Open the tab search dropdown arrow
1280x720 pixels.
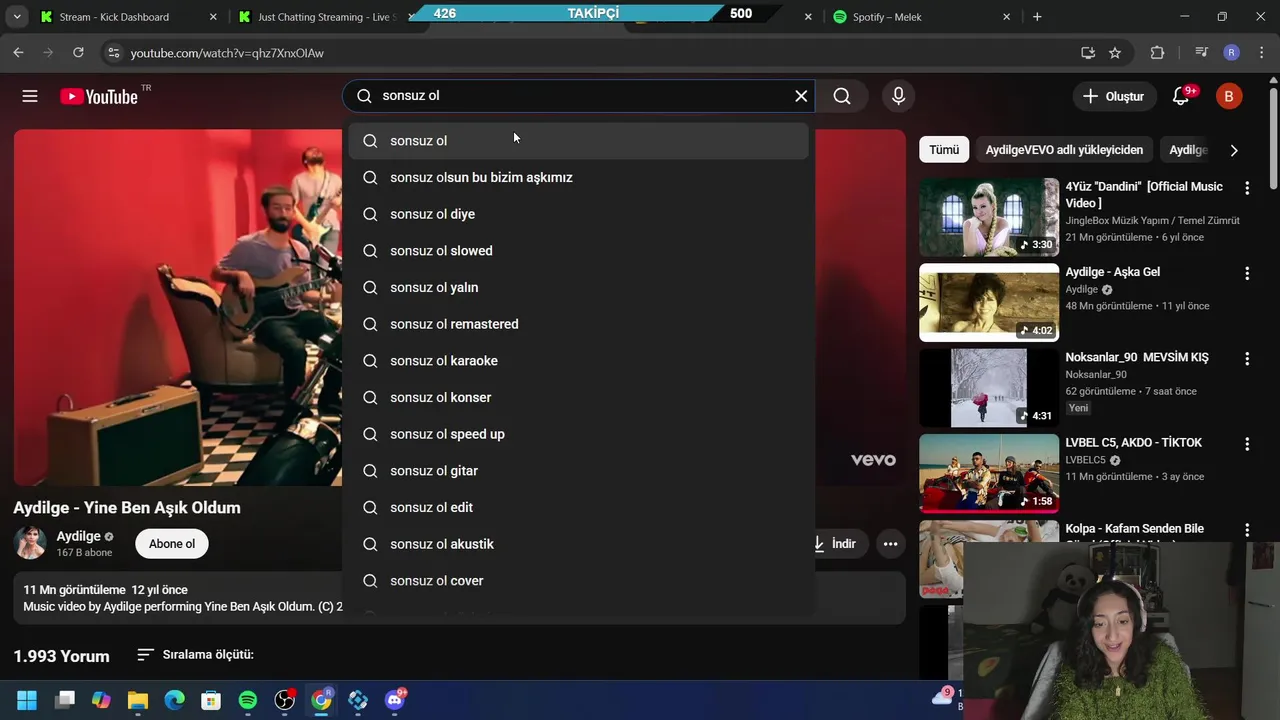(x=17, y=17)
